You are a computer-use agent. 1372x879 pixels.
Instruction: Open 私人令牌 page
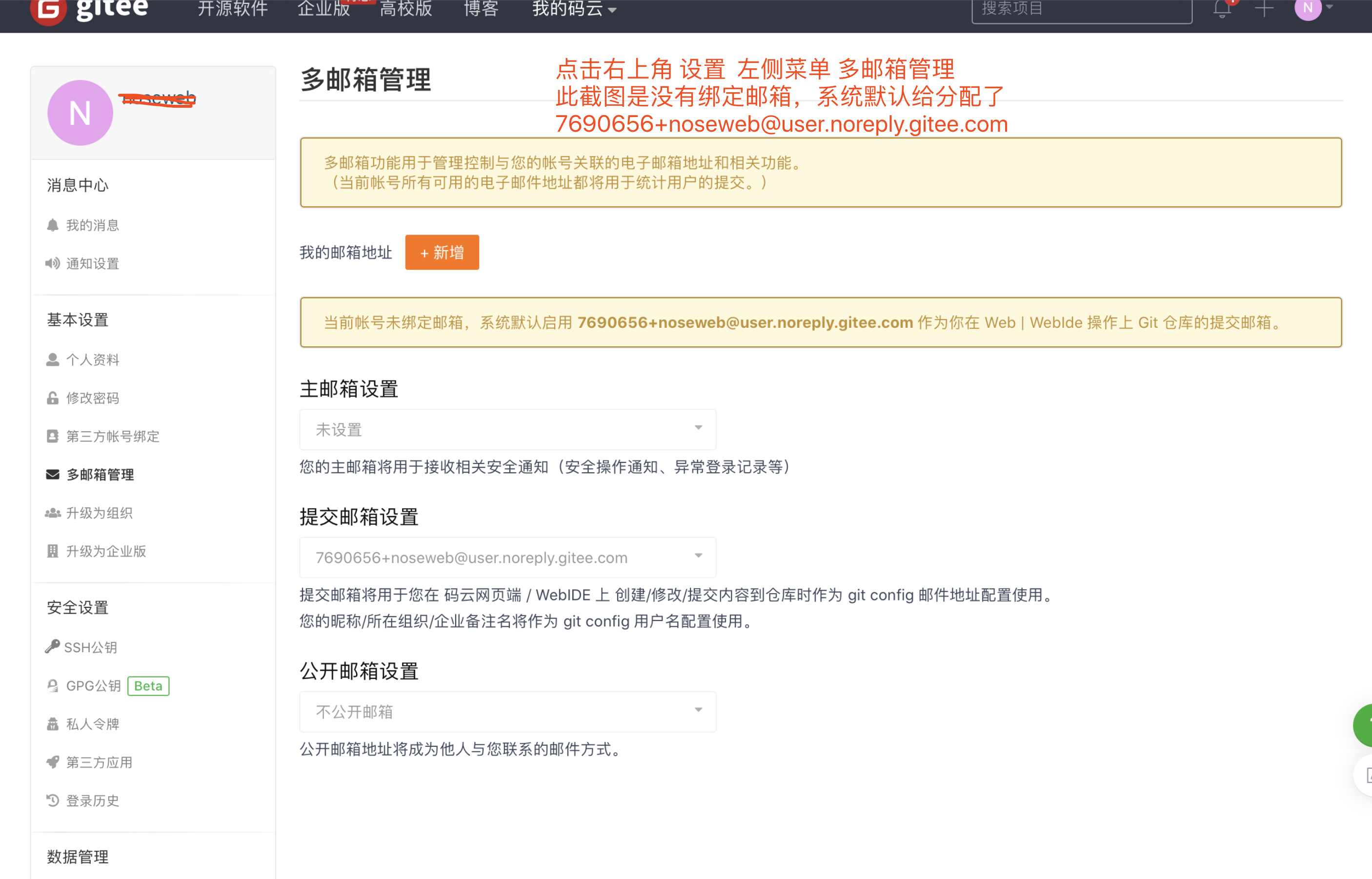pos(93,724)
